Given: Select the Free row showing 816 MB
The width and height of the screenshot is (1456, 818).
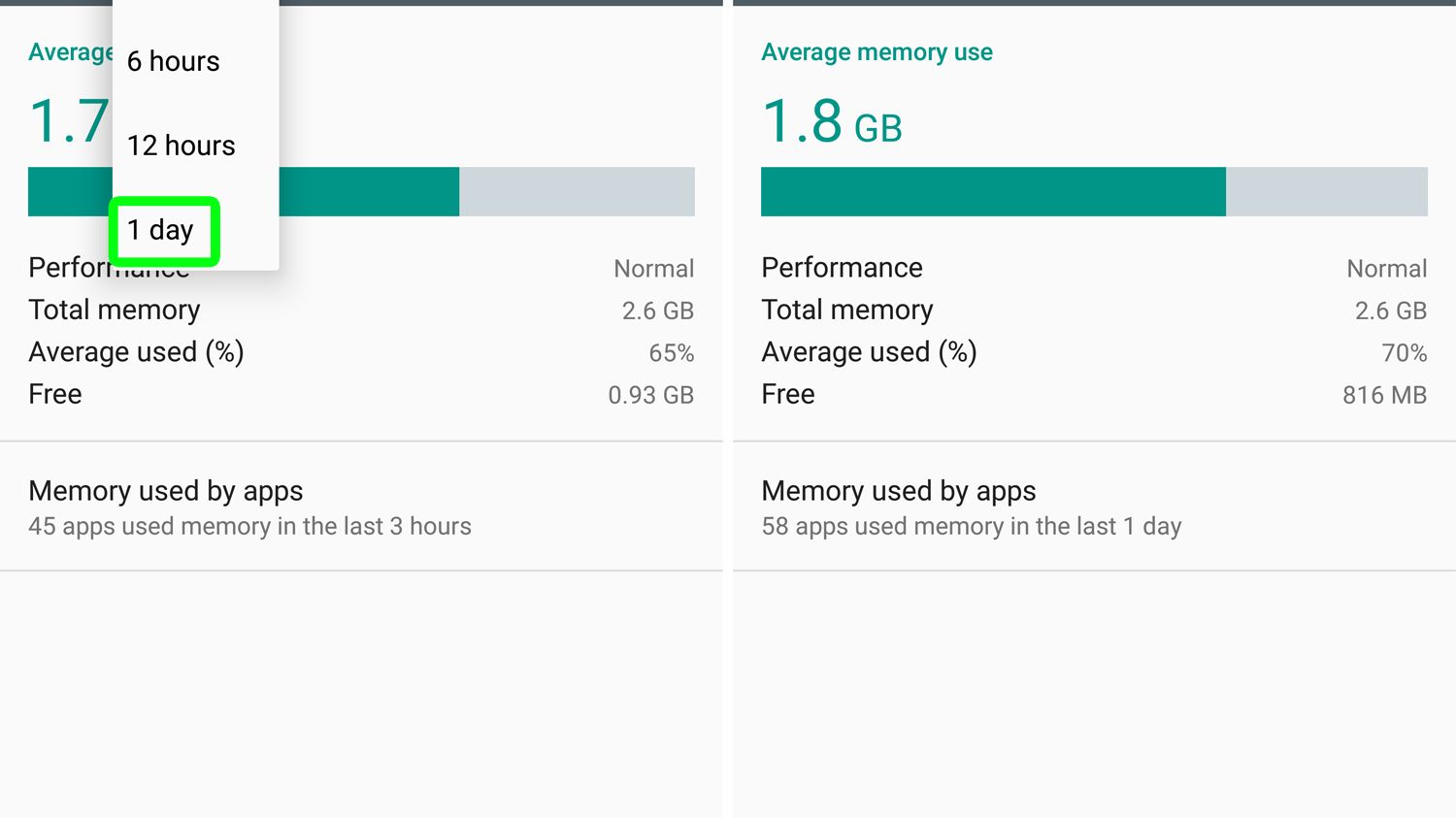Looking at the screenshot, I should point(1094,394).
